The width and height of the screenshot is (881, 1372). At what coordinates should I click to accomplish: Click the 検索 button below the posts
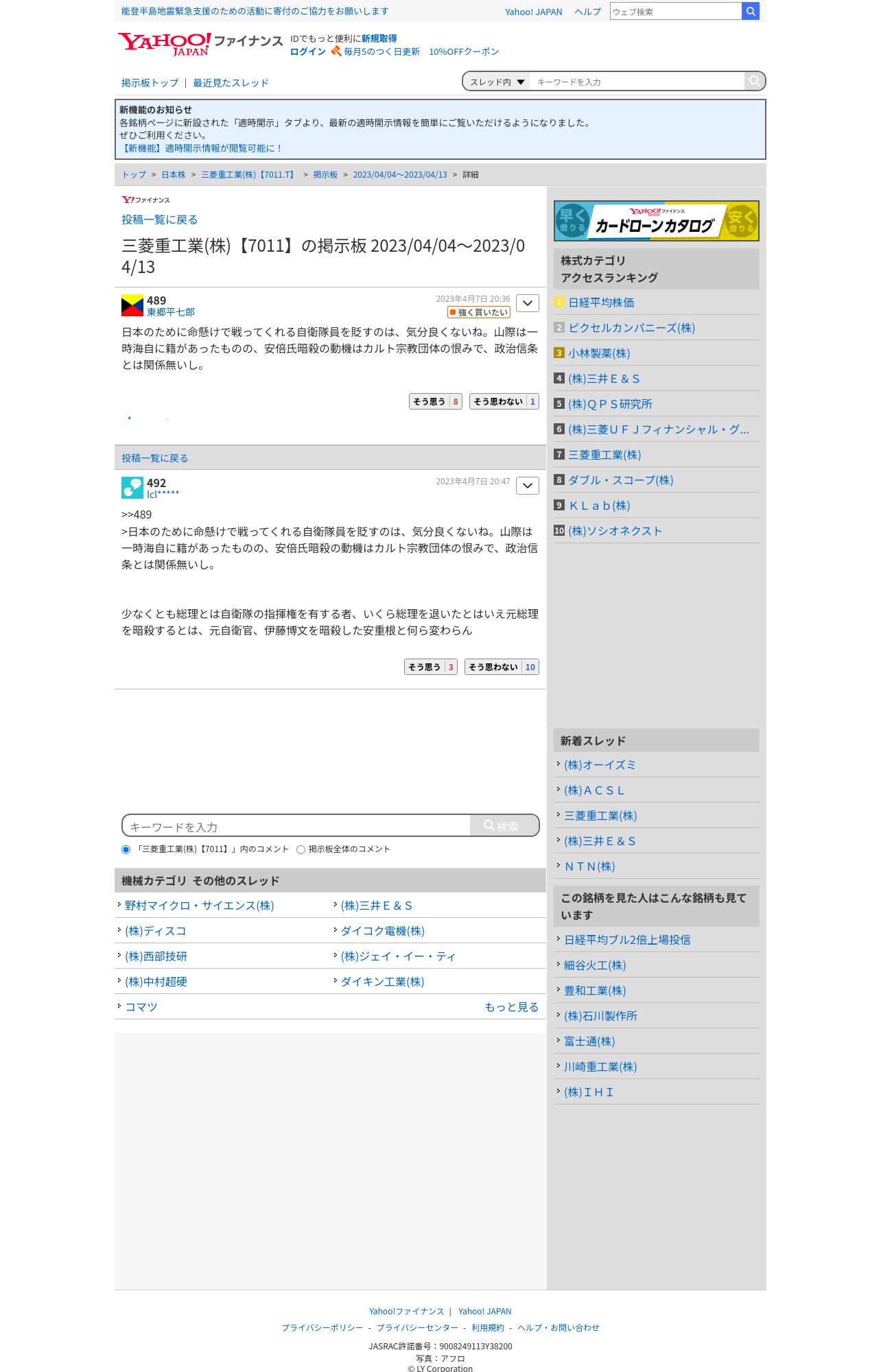504,826
